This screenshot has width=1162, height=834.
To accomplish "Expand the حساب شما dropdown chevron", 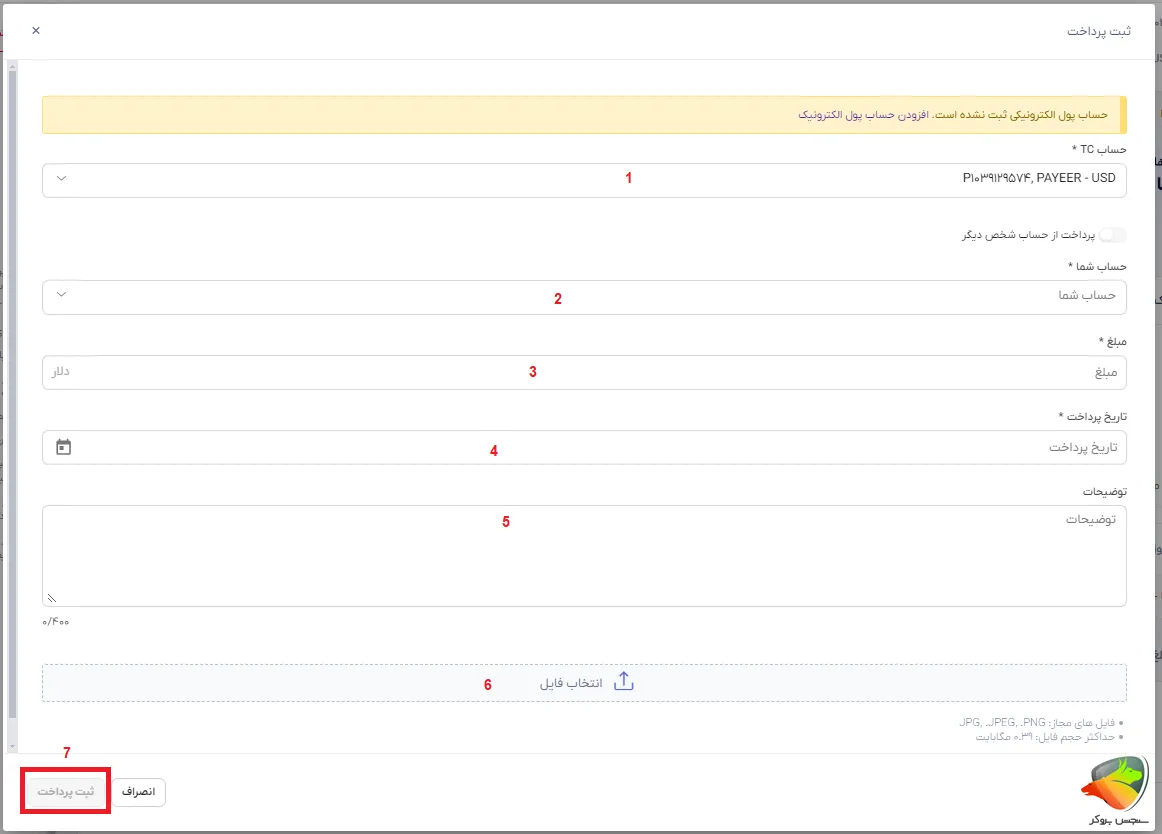I will (62, 295).
